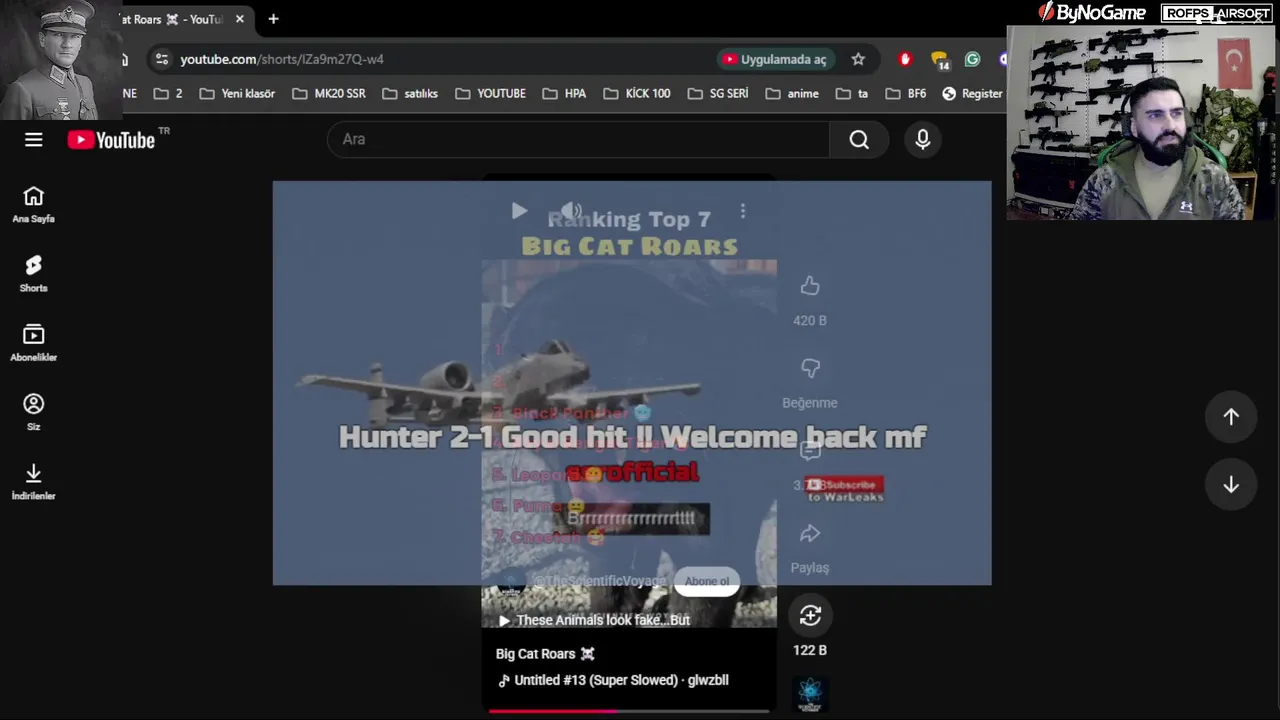Open the Siz profile page

tap(33, 411)
